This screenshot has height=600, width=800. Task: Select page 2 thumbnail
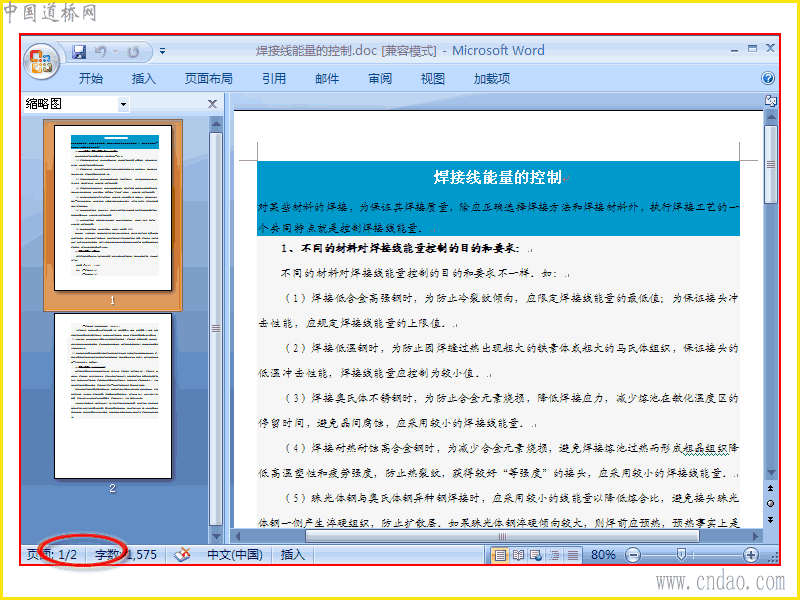(x=113, y=396)
